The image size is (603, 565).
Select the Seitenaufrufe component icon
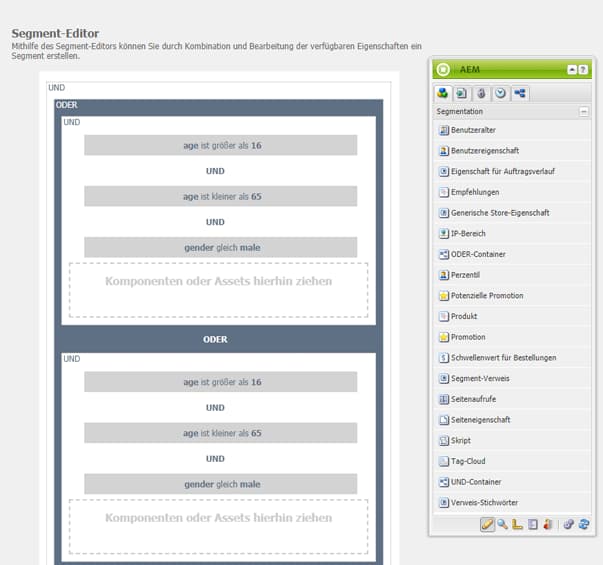coord(444,399)
